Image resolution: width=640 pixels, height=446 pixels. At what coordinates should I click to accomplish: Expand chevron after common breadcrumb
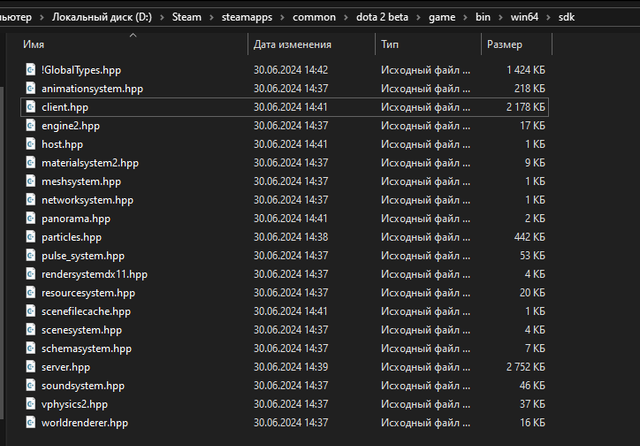[346, 18]
